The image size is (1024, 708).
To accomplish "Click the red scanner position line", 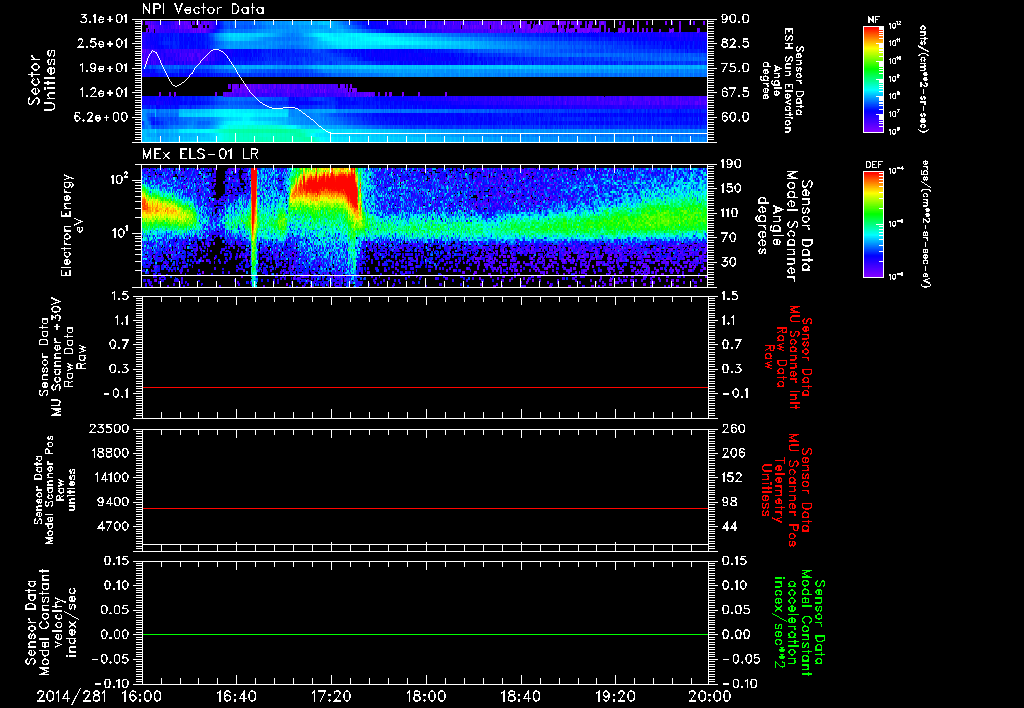I will click(424, 508).
